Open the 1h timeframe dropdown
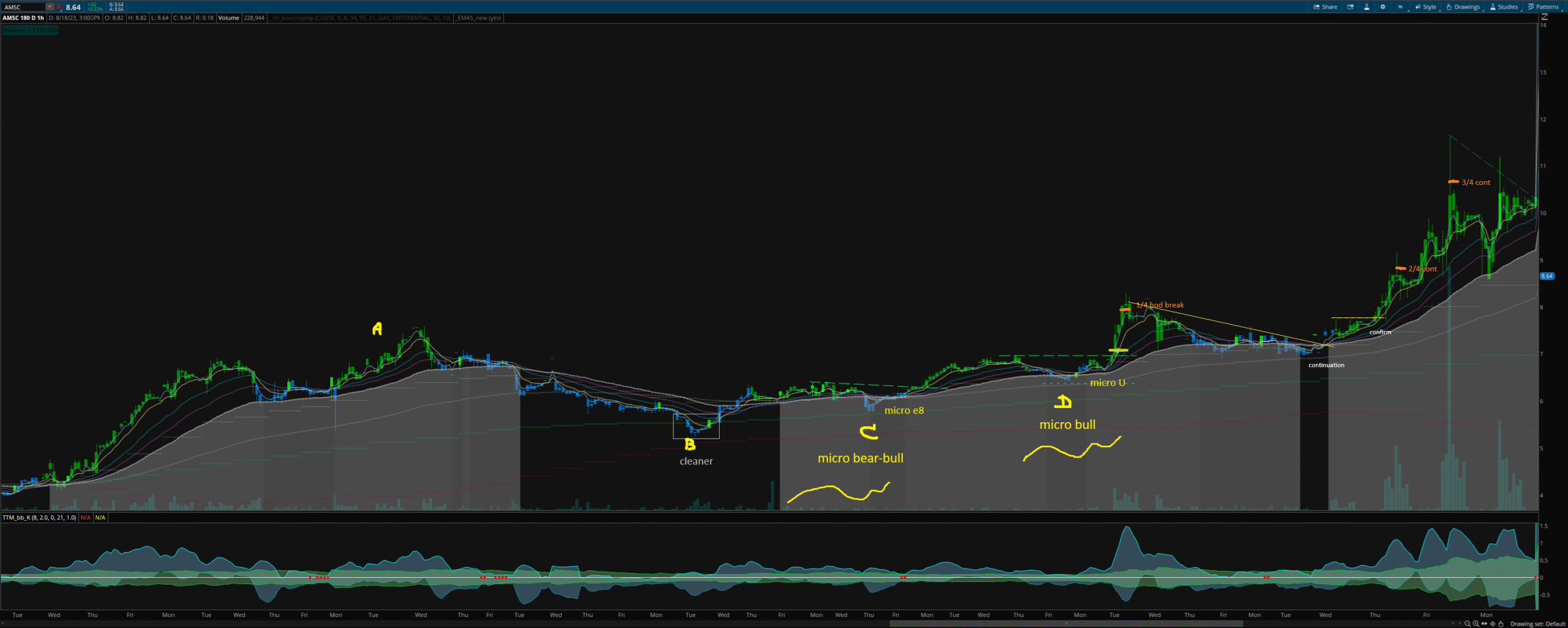This screenshot has width=1568, height=628. 1400,7
